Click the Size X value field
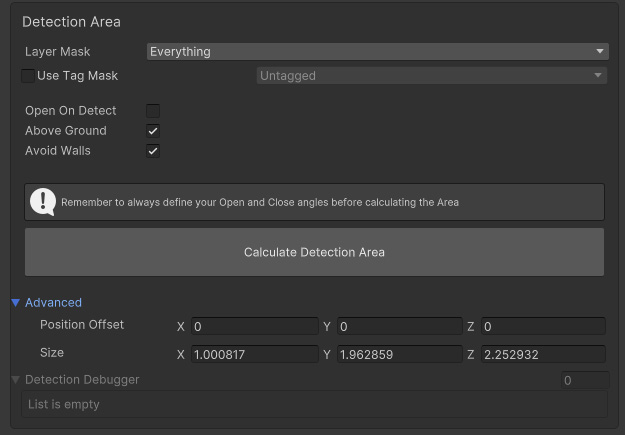625x435 pixels. (254, 354)
